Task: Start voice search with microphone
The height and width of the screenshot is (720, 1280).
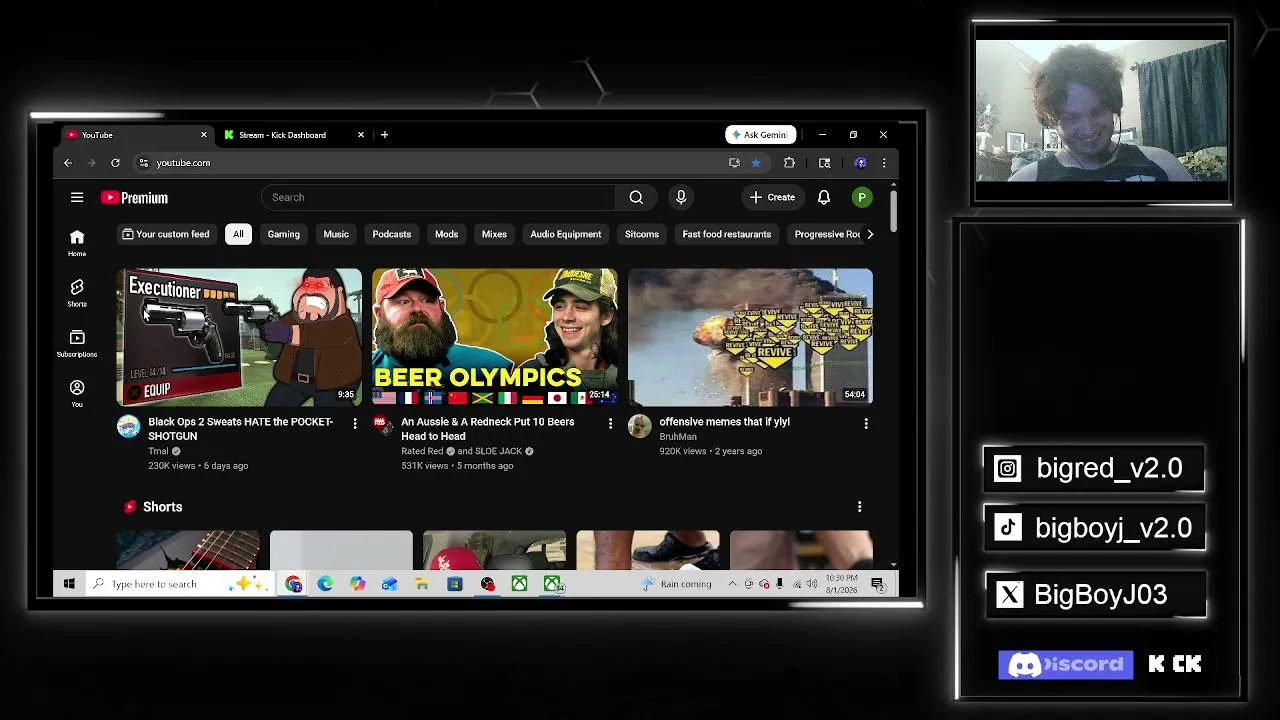Action: tap(681, 197)
